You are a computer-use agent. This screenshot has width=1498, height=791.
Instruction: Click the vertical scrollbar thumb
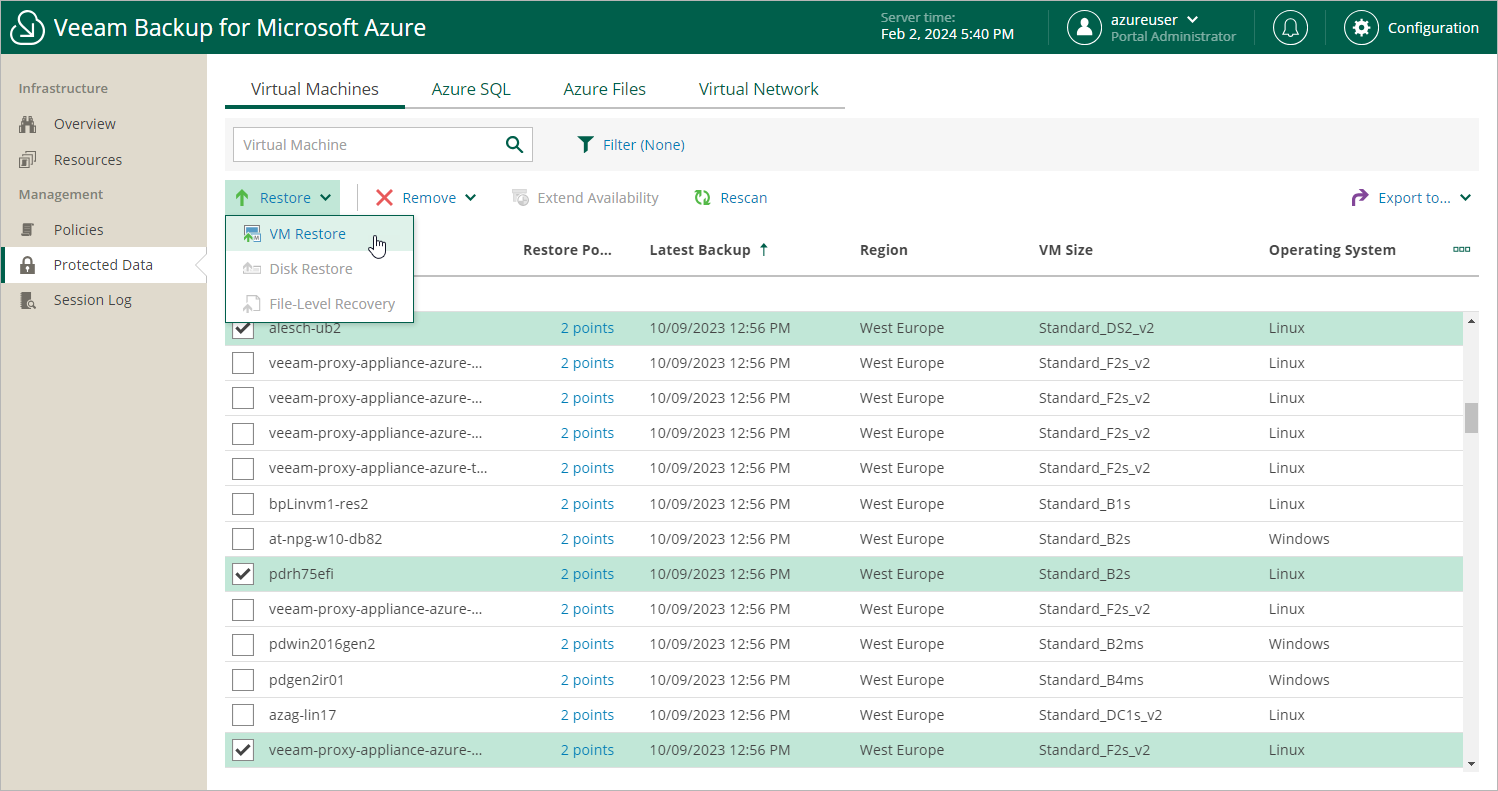point(1471,418)
